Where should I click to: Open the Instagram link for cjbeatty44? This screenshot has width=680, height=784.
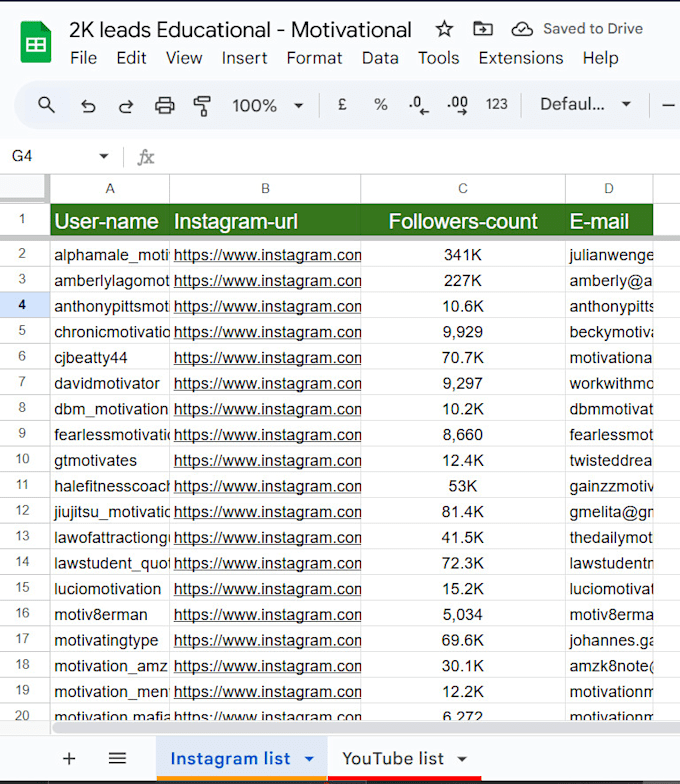(x=267, y=358)
